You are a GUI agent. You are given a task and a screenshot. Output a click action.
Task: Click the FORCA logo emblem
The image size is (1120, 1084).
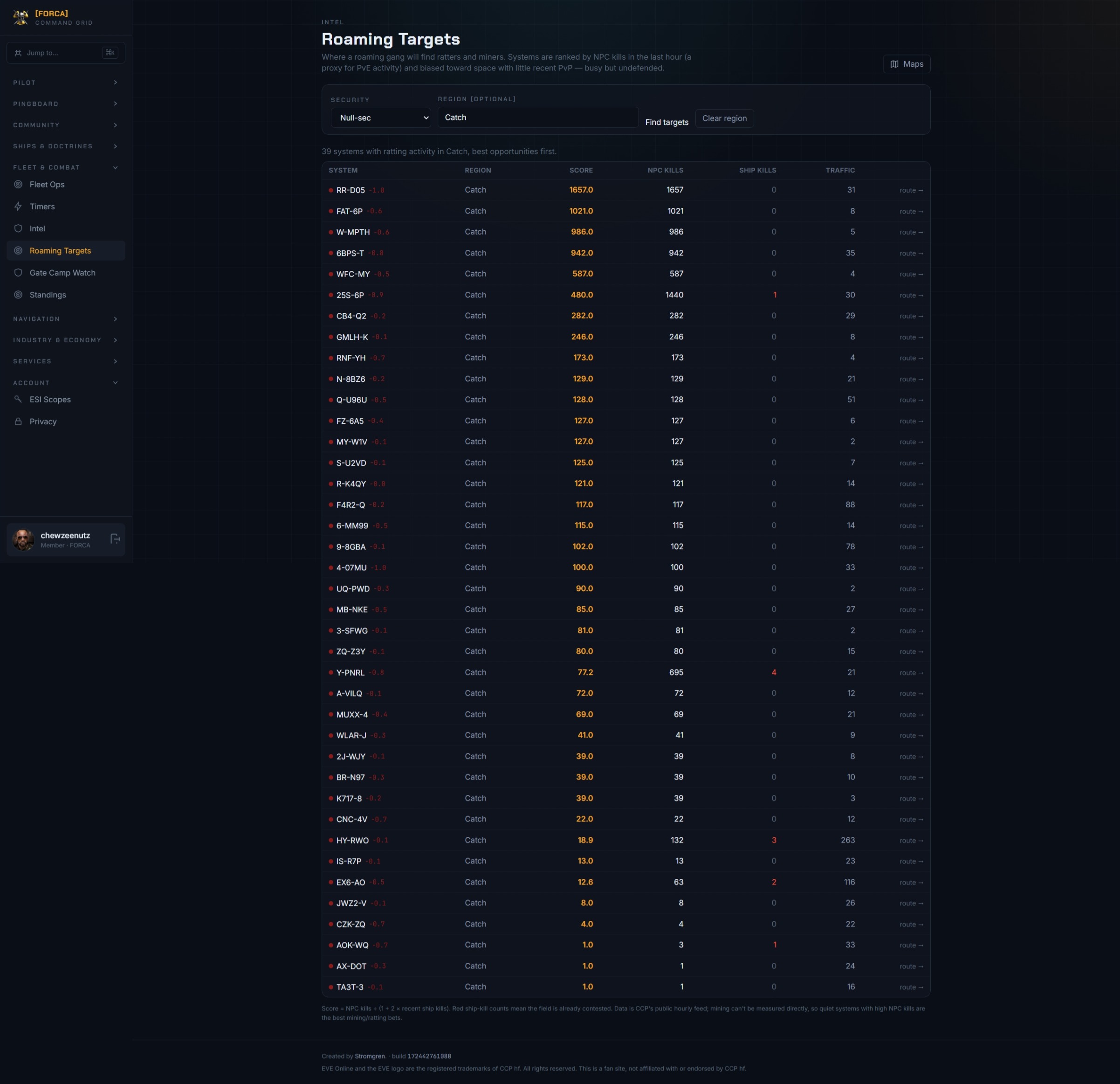coord(21,18)
